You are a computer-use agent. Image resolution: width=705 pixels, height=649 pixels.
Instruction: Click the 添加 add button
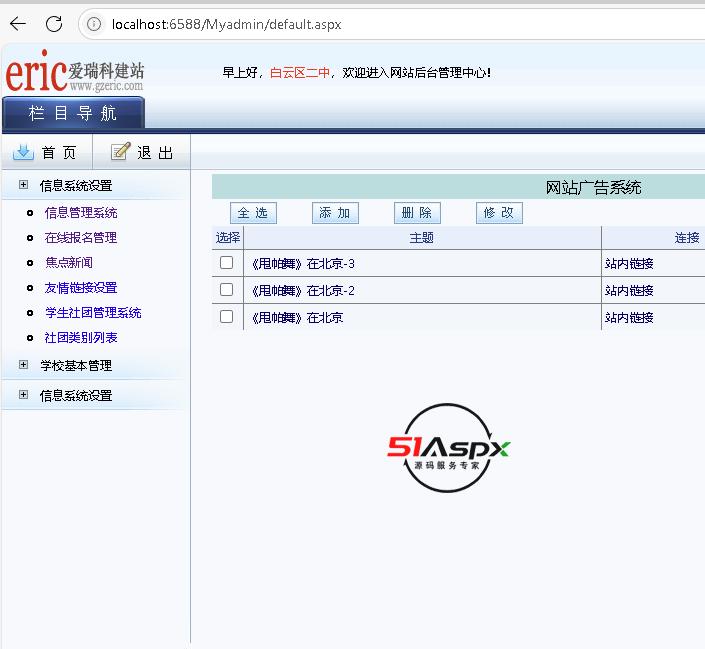pos(335,213)
